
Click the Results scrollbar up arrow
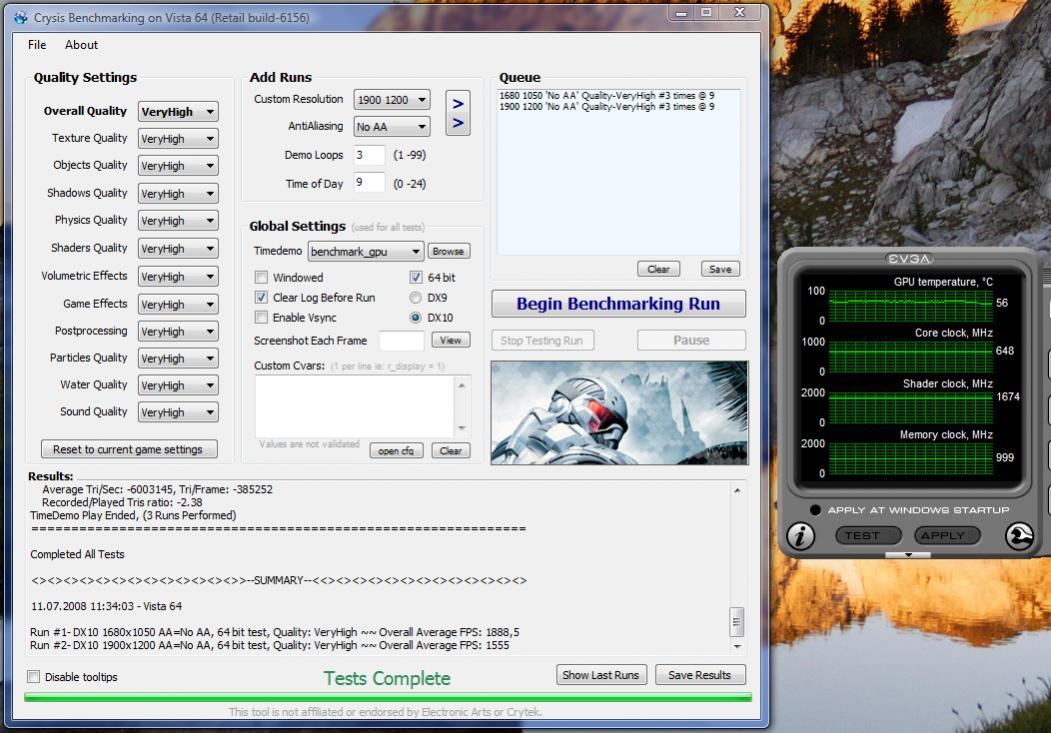click(737, 490)
